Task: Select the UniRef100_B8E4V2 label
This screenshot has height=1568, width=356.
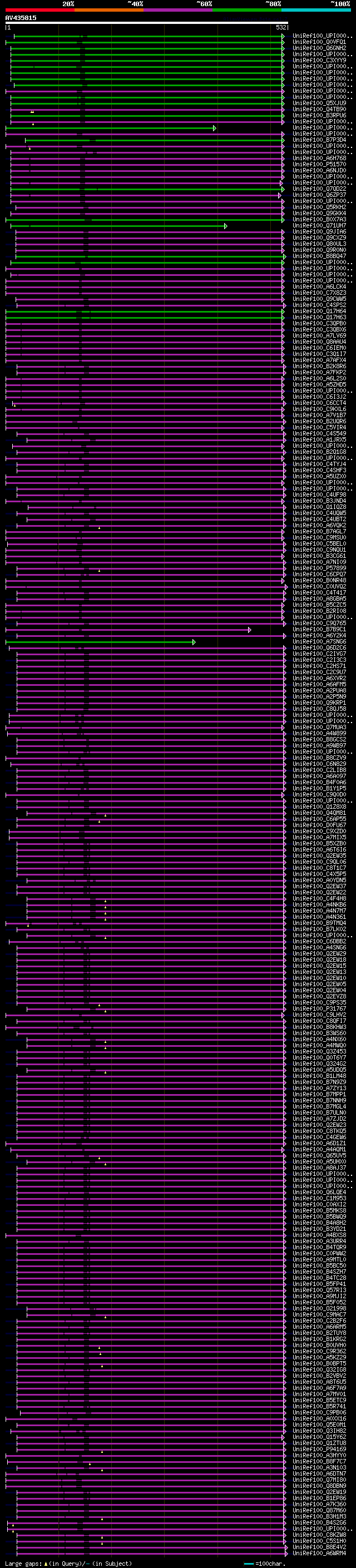Action: (x=319, y=1547)
